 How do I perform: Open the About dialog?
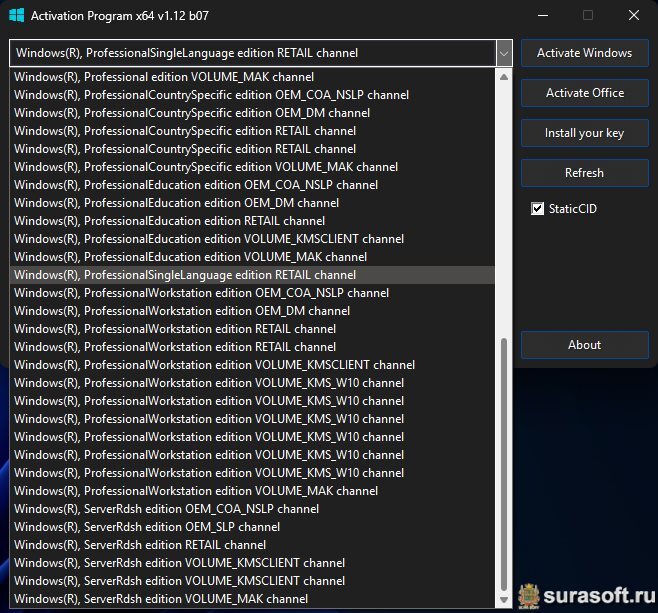coord(585,345)
